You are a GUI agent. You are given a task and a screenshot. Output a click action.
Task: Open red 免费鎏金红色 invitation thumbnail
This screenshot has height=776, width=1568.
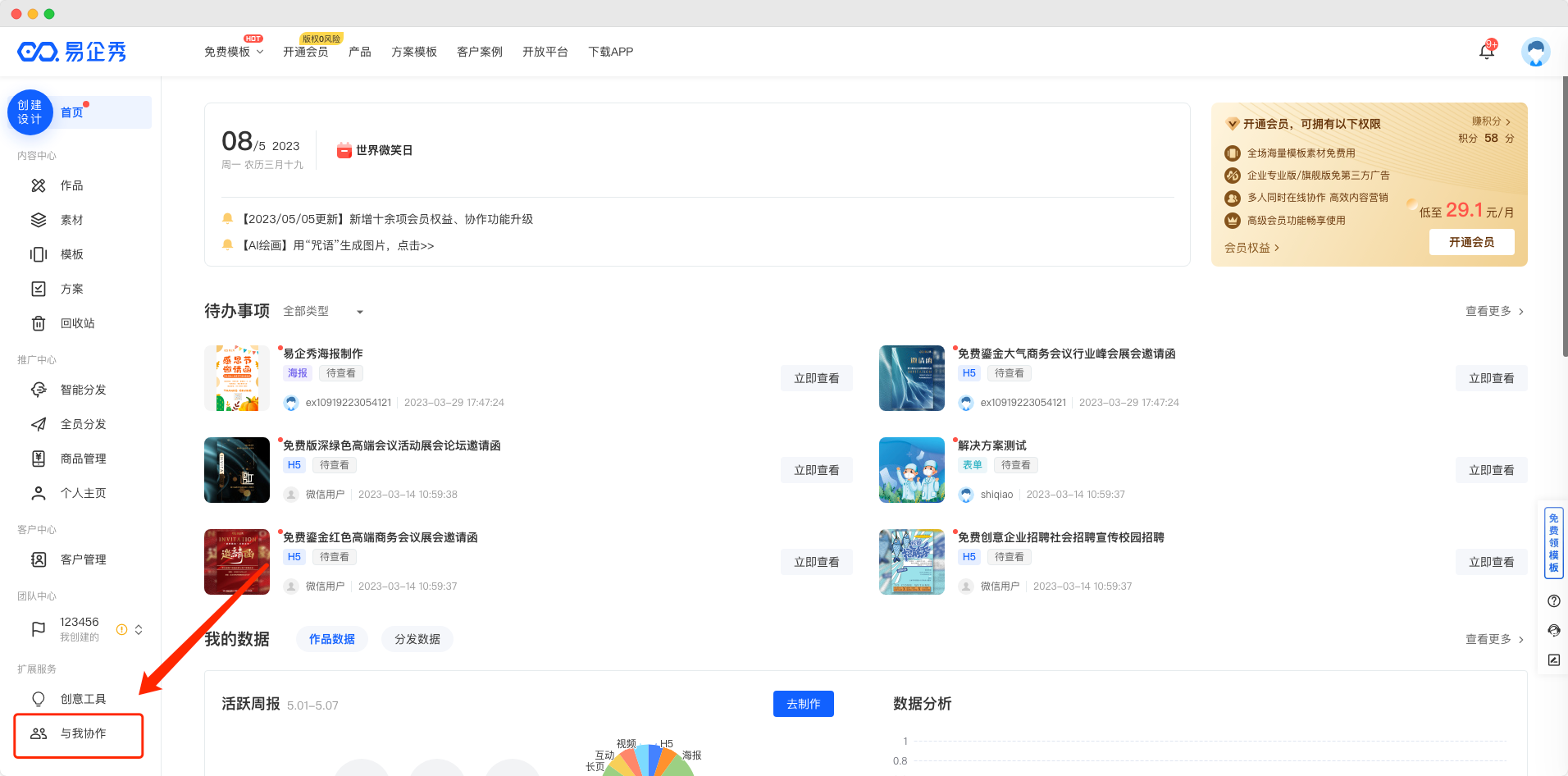click(x=237, y=562)
